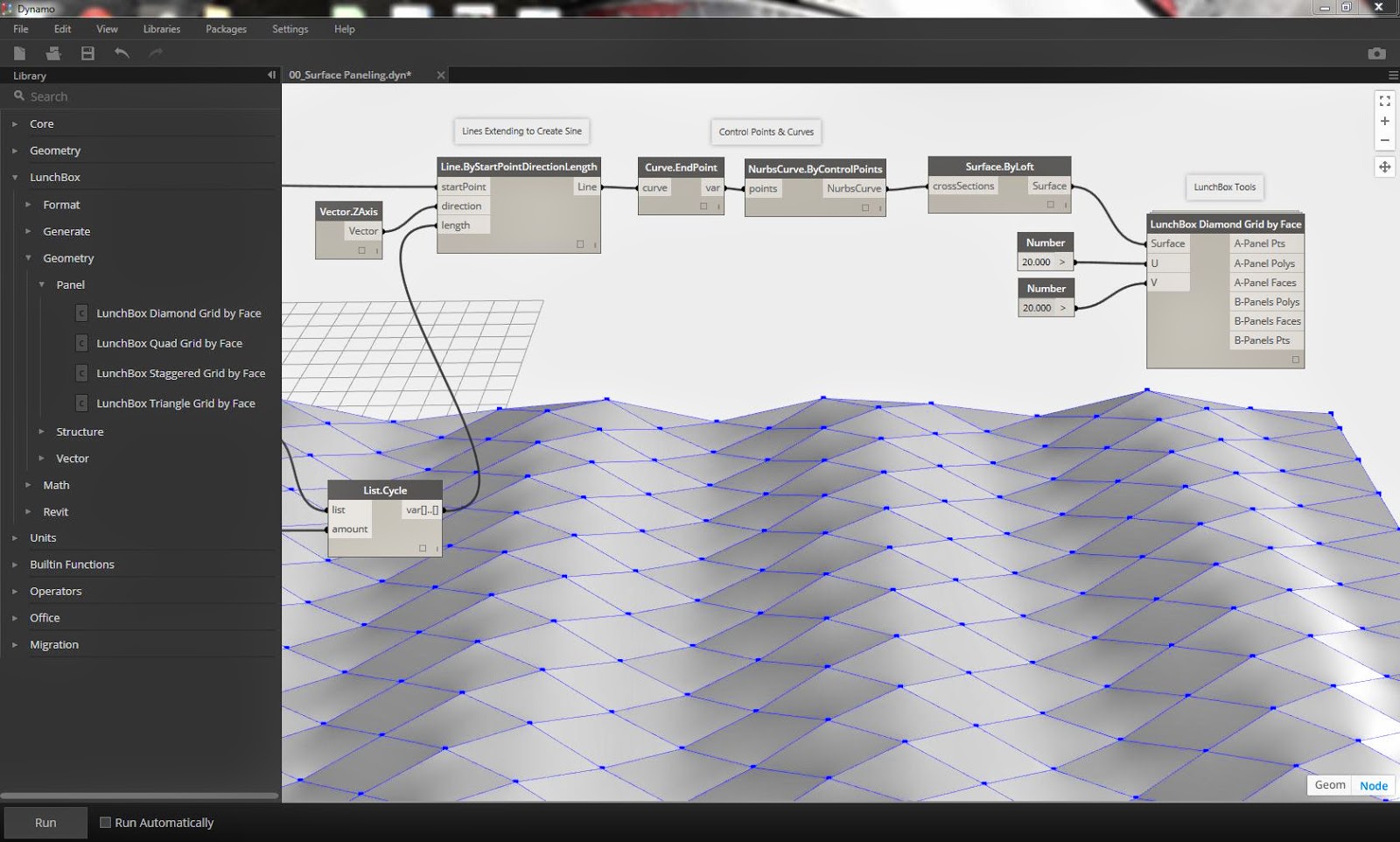Screen dimensions: 1400x842
Task: Click the search magnifier icon in Library
Action: pyautogui.click(x=18, y=96)
